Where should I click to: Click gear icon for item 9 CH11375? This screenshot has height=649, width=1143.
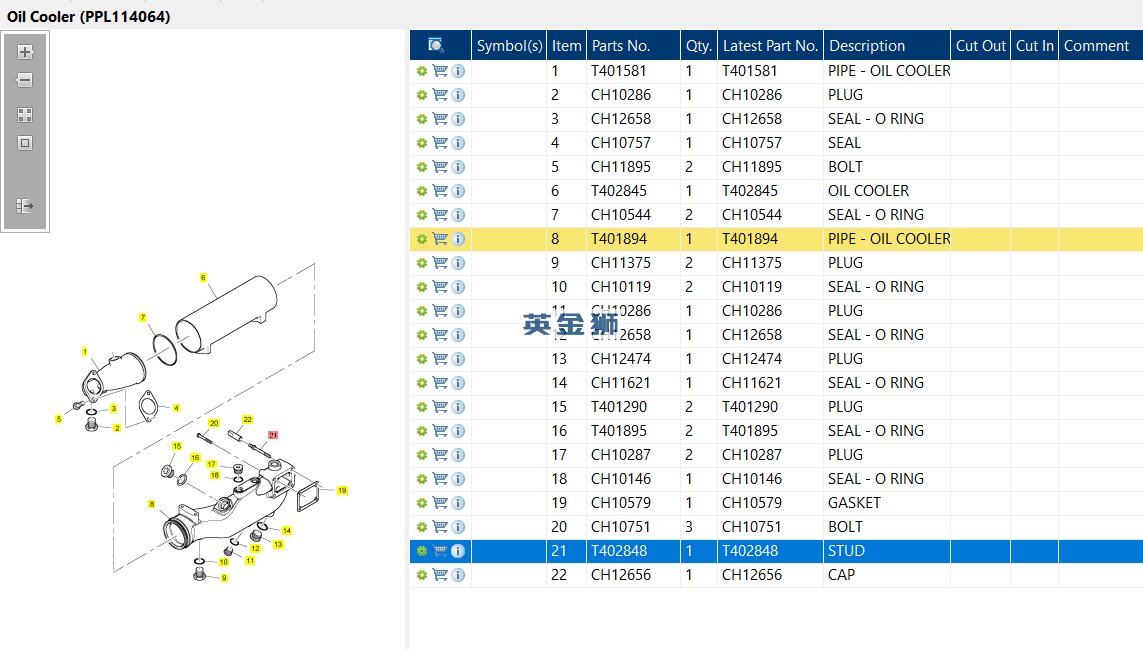[x=421, y=263]
